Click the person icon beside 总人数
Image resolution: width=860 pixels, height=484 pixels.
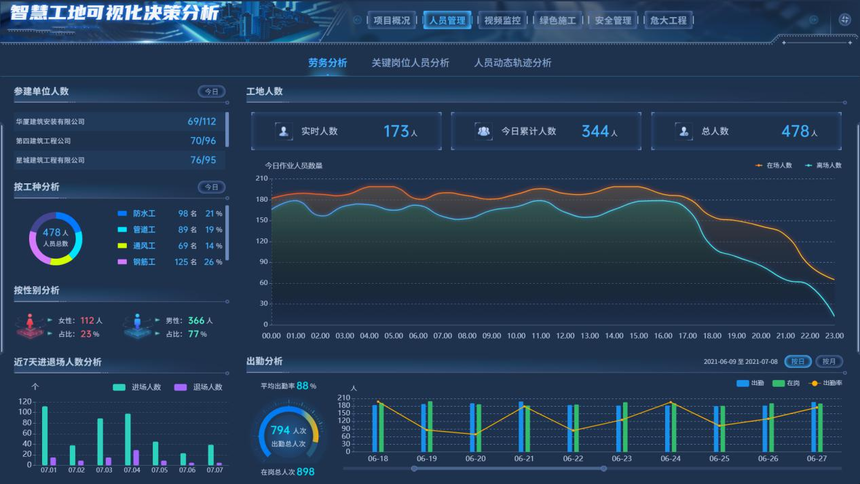[x=683, y=131]
